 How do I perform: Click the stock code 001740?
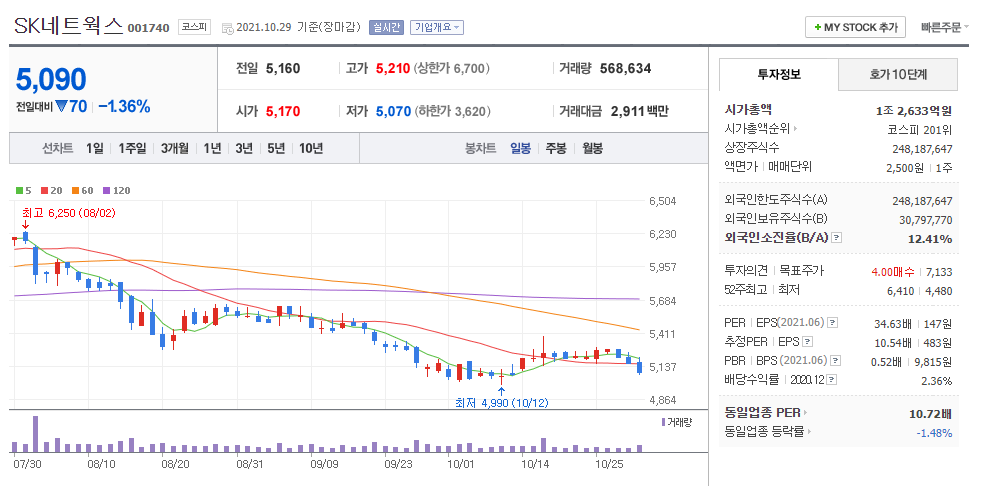click(x=148, y=28)
